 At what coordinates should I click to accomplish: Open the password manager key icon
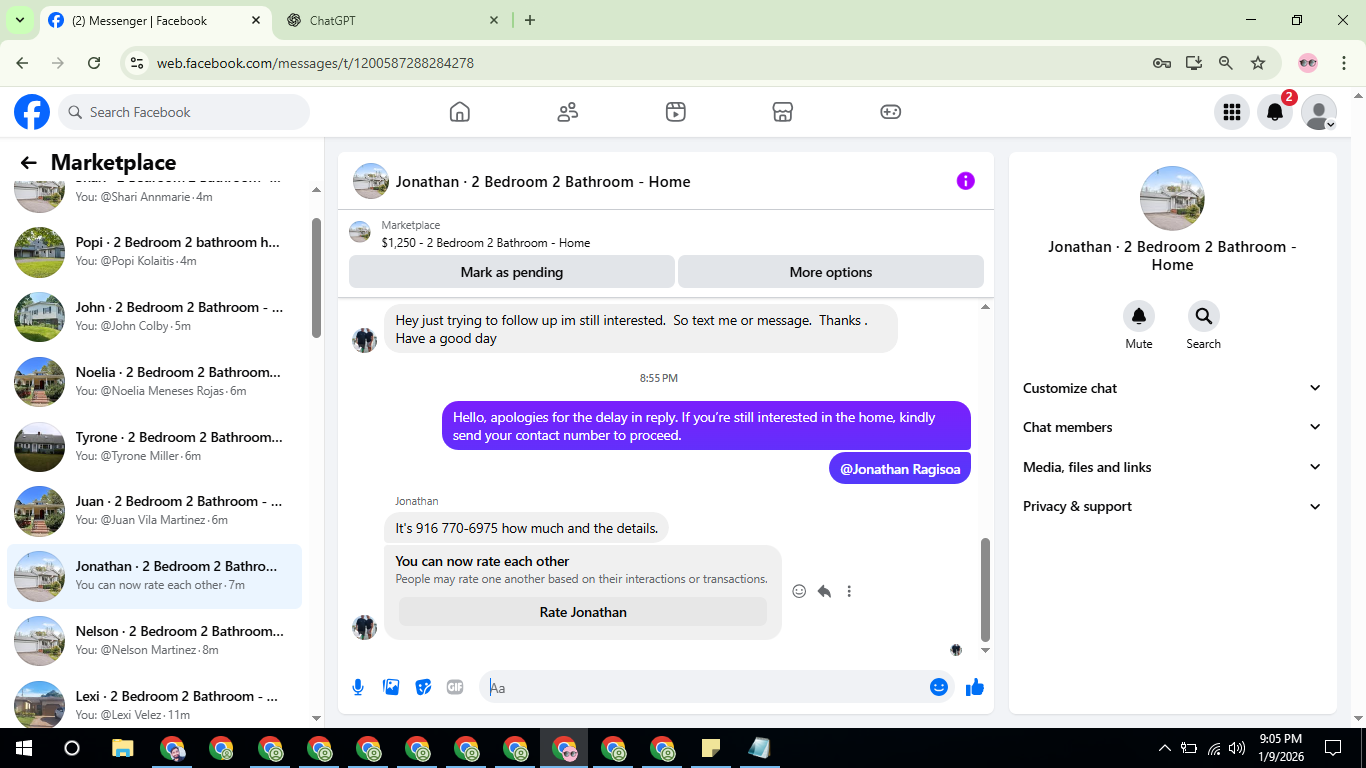pyautogui.click(x=1161, y=63)
